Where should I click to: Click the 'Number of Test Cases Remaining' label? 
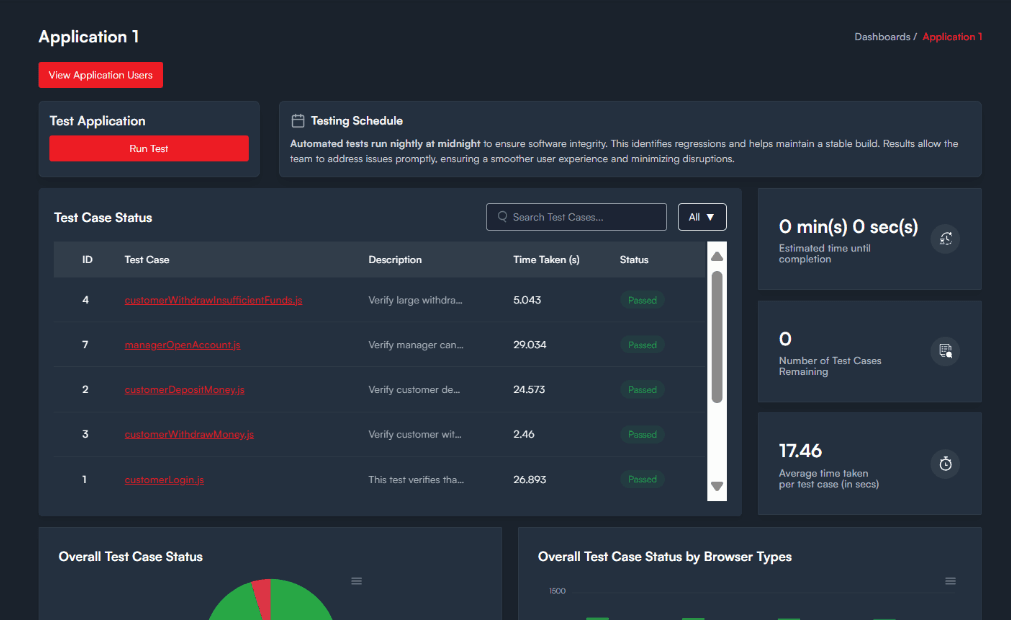[830, 366]
